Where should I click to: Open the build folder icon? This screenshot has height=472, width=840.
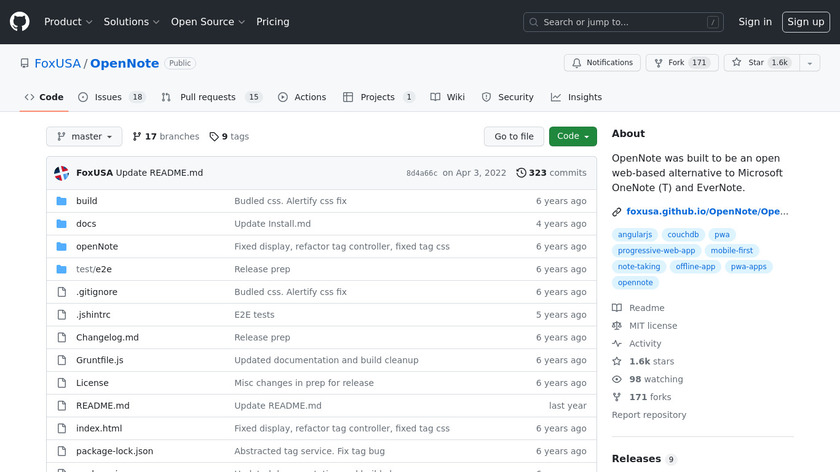coord(61,201)
